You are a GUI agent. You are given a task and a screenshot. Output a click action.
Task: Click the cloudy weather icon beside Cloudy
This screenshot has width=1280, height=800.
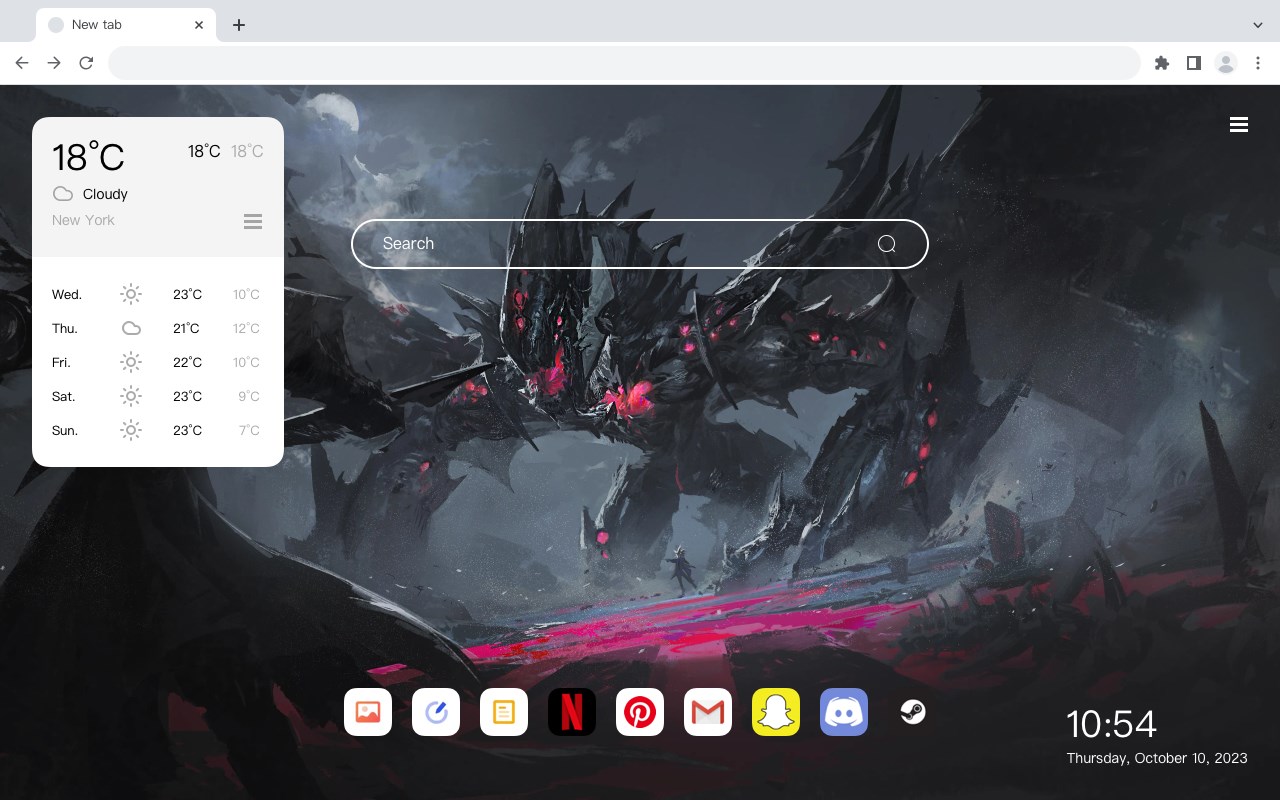click(63, 194)
